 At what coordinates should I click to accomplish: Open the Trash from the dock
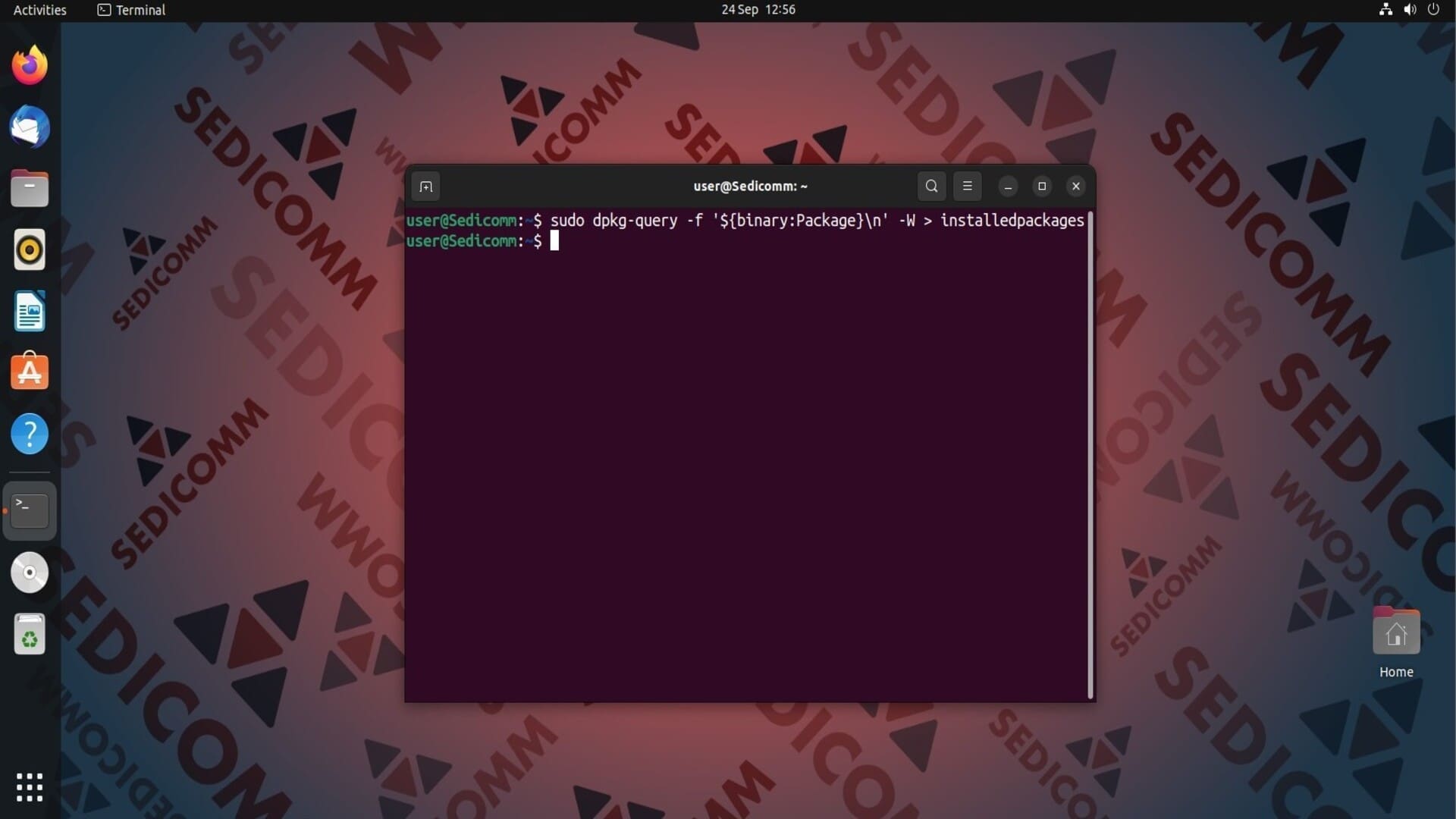[30, 634]
